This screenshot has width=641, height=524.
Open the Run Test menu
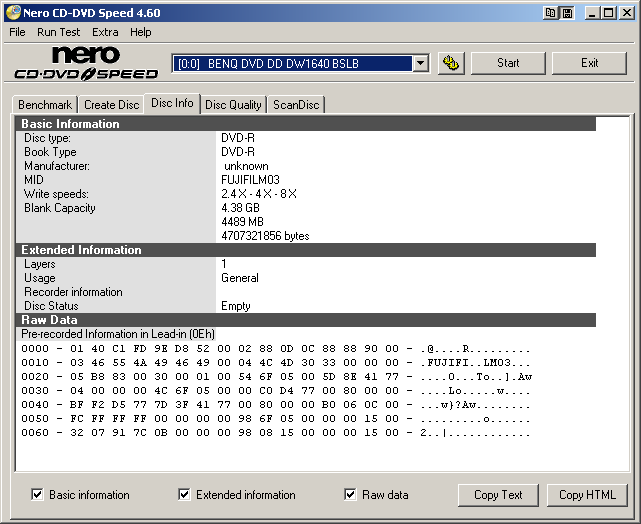click(59, 32)
